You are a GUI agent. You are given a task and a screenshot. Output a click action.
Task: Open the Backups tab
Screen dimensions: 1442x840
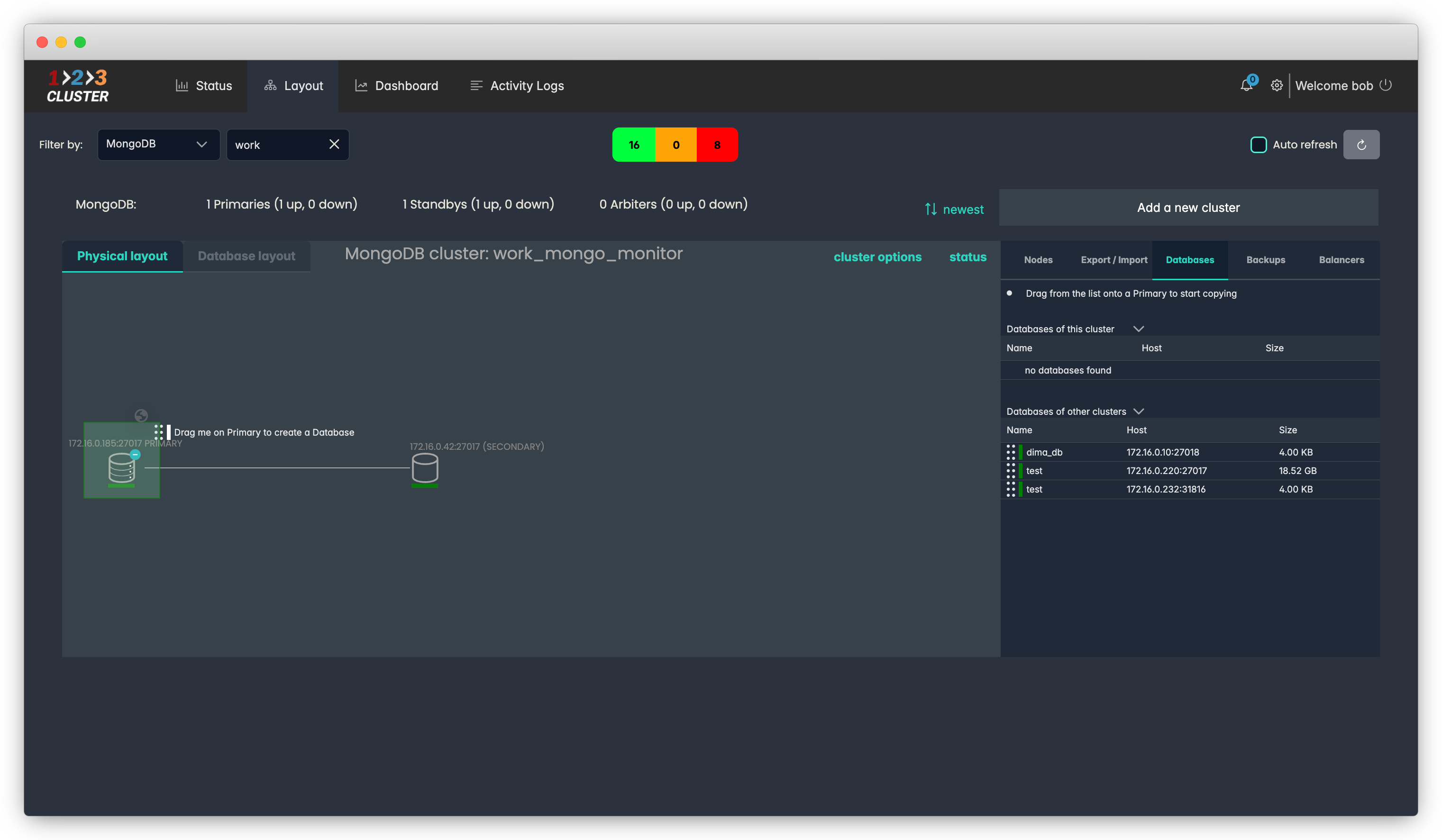point(1265,260)
